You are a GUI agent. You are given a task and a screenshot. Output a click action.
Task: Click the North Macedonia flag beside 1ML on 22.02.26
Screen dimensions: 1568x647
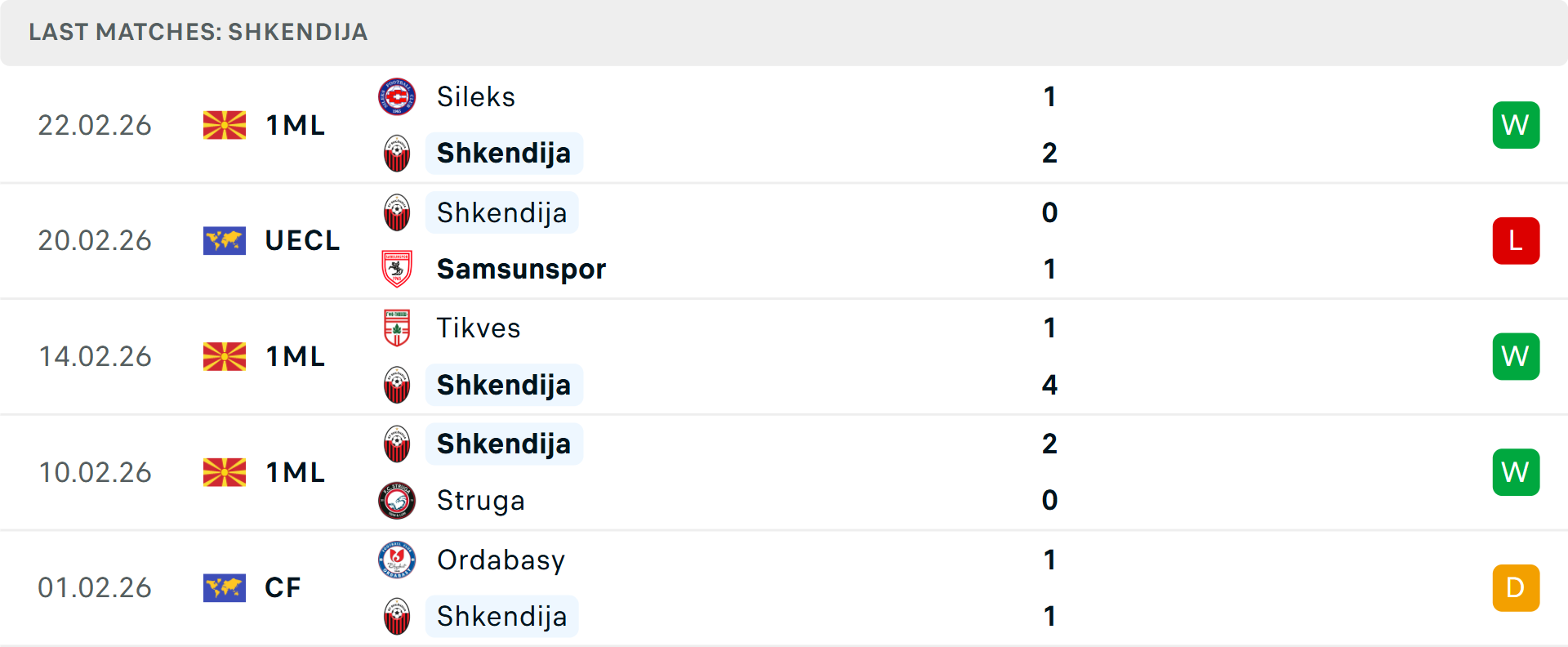tap(225, 124)
